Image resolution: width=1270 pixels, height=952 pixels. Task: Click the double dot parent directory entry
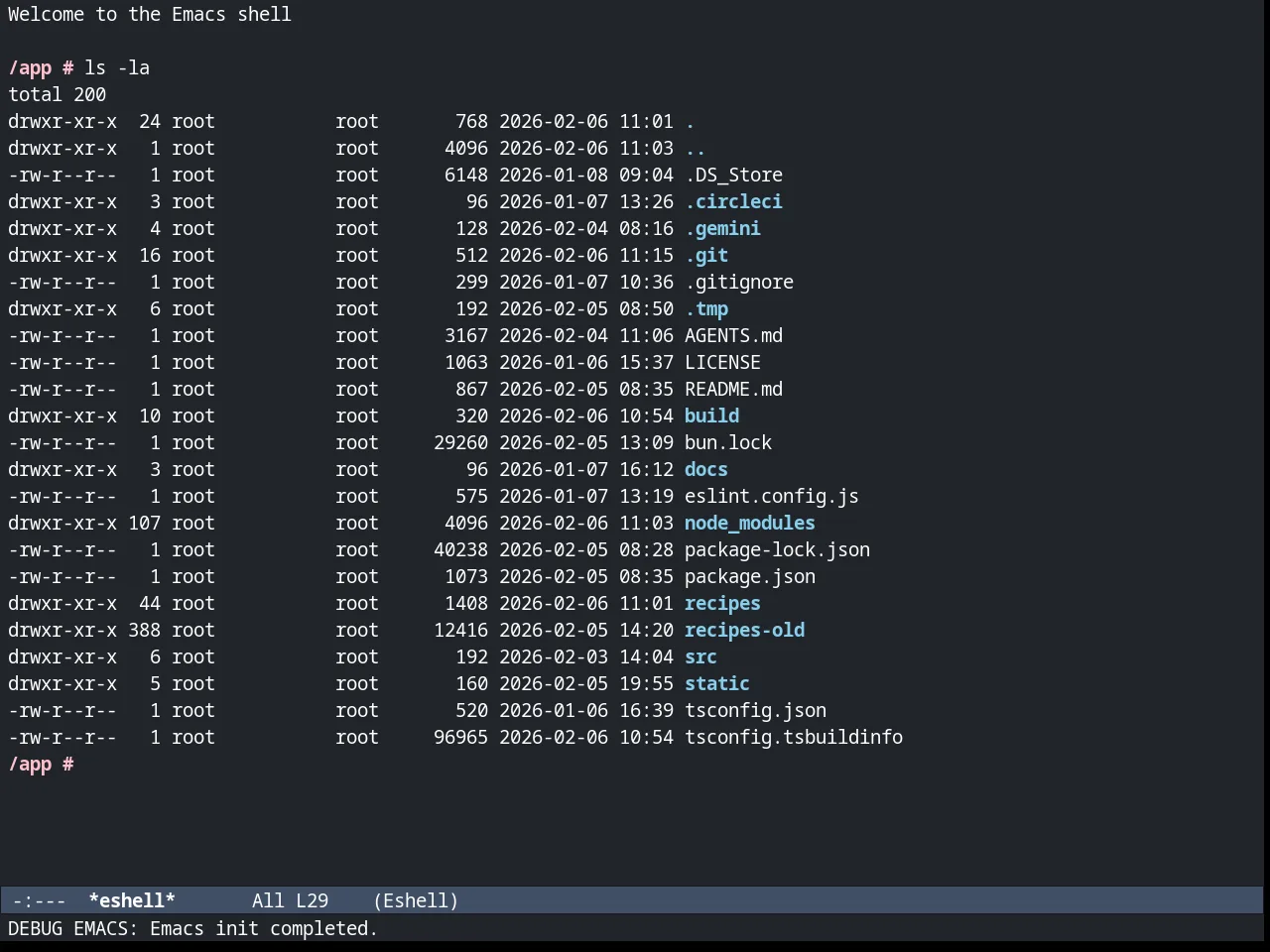tap(696, 148)
